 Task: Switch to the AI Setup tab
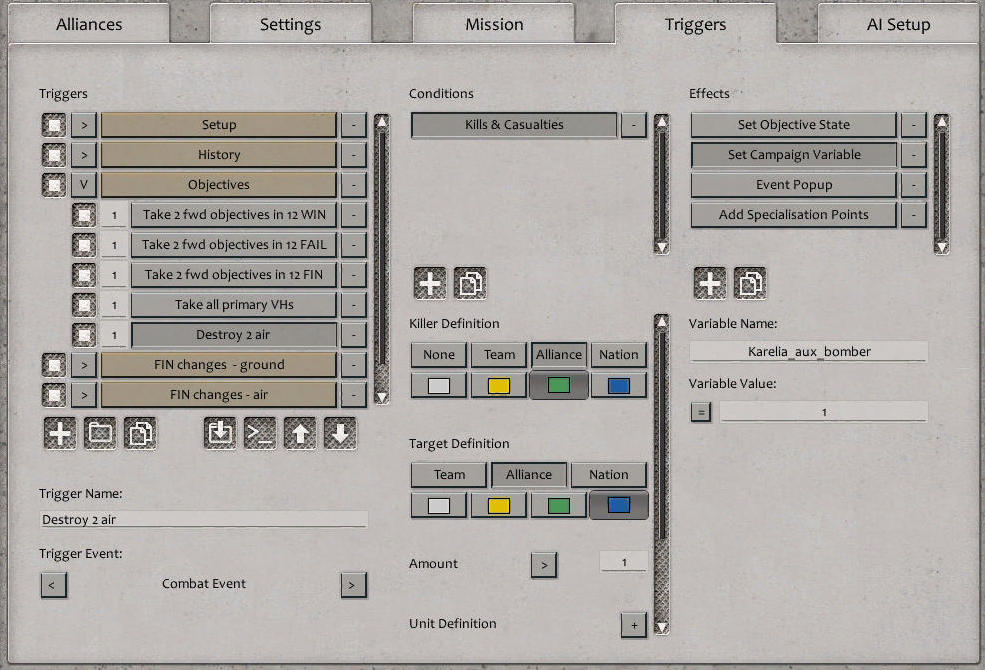897,25
